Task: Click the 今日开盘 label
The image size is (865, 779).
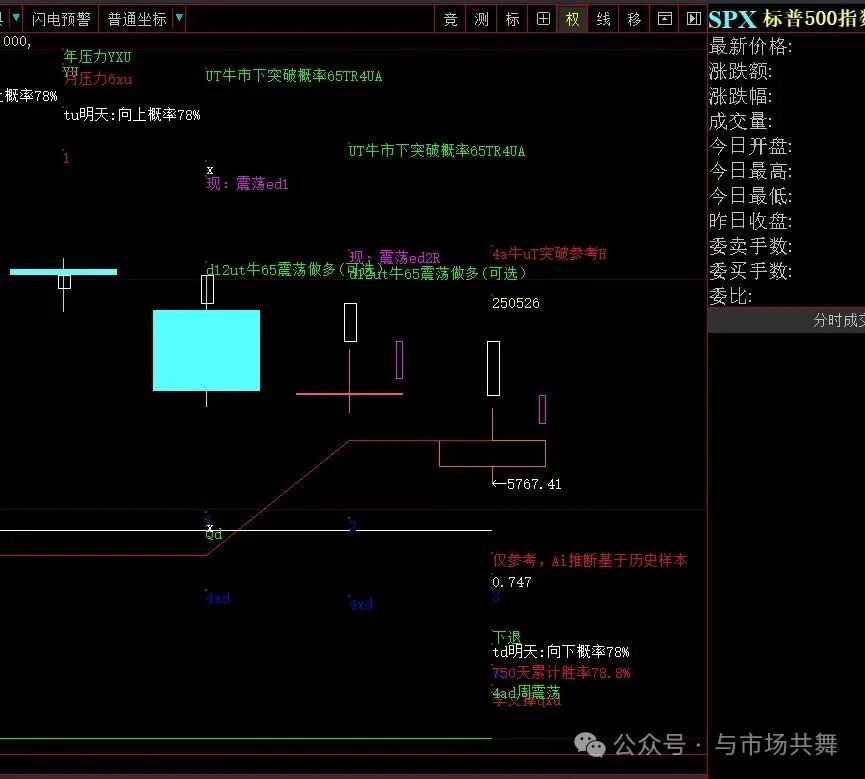Action: pyautogui.click(x=750, y=146)
